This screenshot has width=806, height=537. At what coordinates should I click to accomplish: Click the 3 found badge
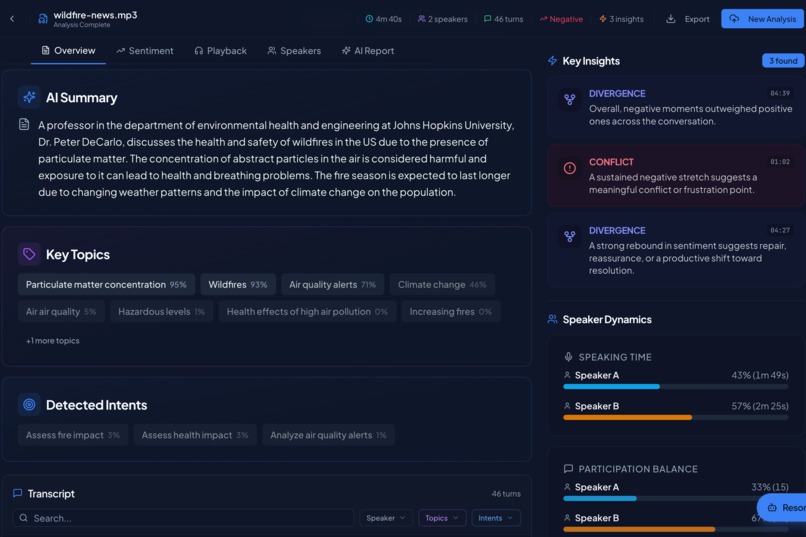pyautogui.click(x=783, y=61)
